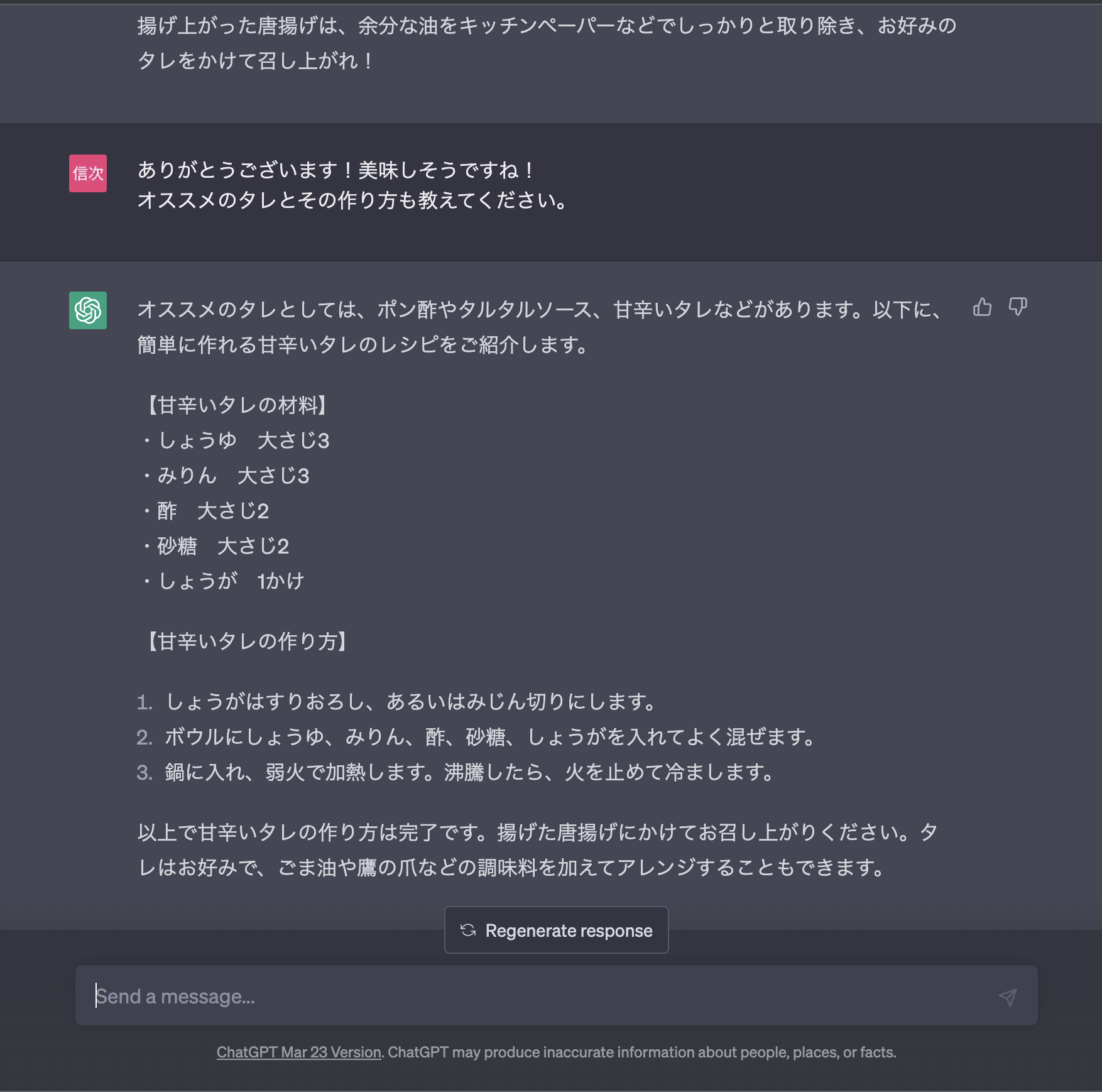Viewport: 1102px width, 1092px height.
Task: Open the ChatGPT Mar 23 Version link
Action: coord(299,1052)
